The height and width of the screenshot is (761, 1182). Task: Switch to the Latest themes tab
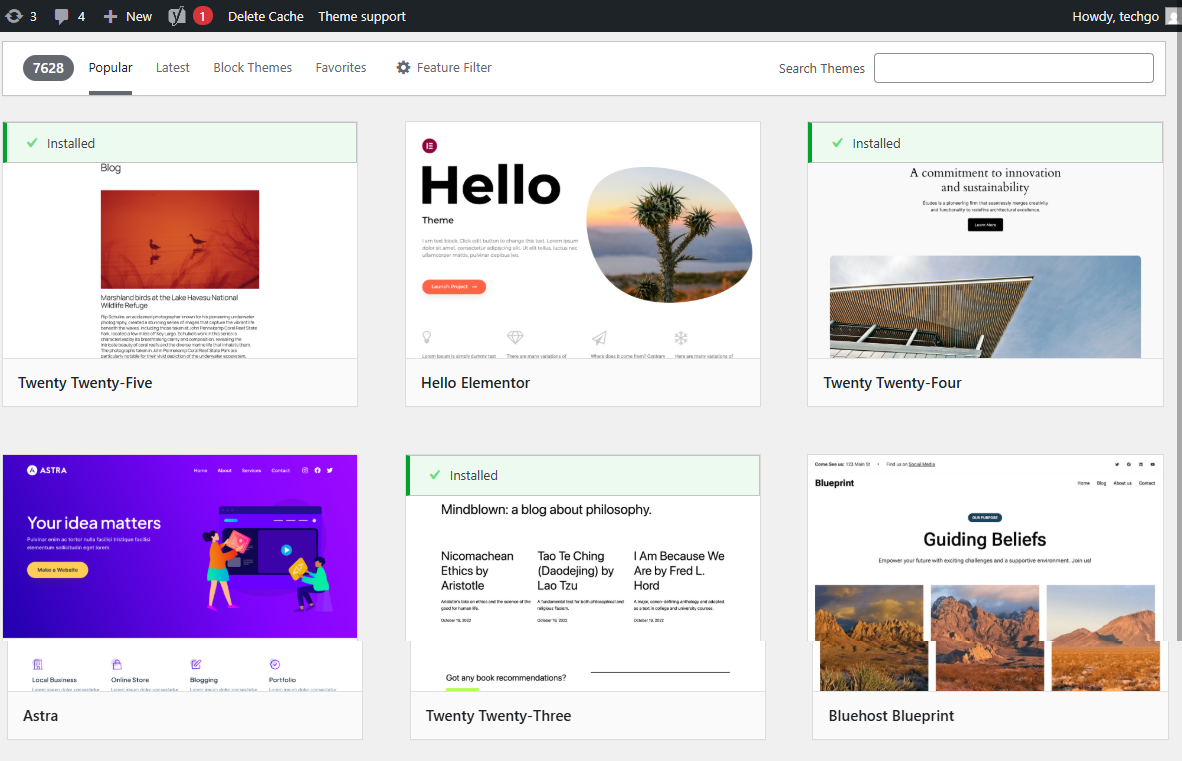(x=172, y=67)
